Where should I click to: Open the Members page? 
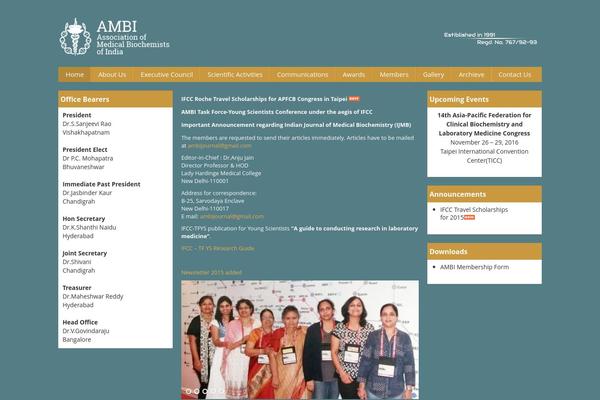[x=394, y=74]
